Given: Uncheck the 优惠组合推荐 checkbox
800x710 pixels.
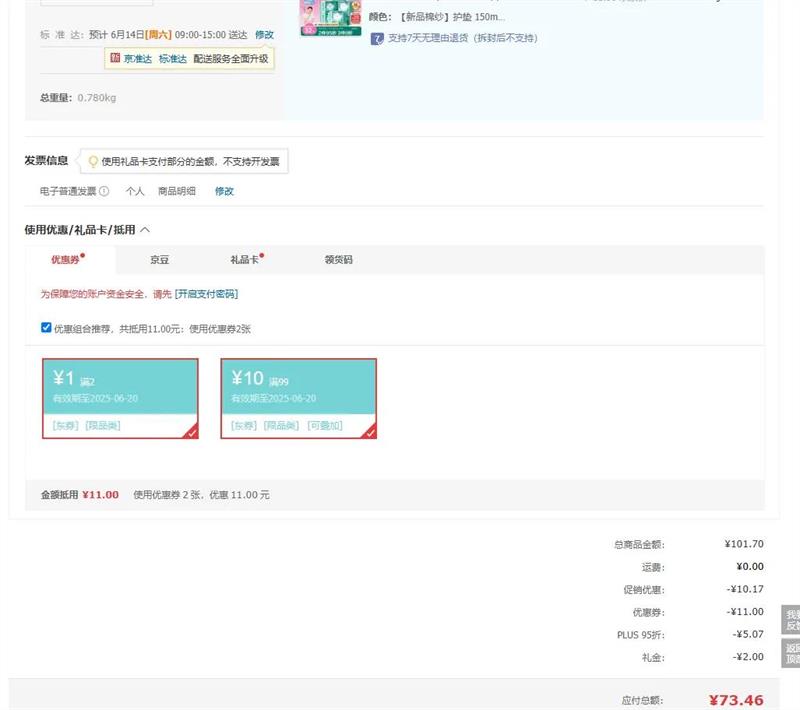Looking at the screenshot, I should (46, 327).
